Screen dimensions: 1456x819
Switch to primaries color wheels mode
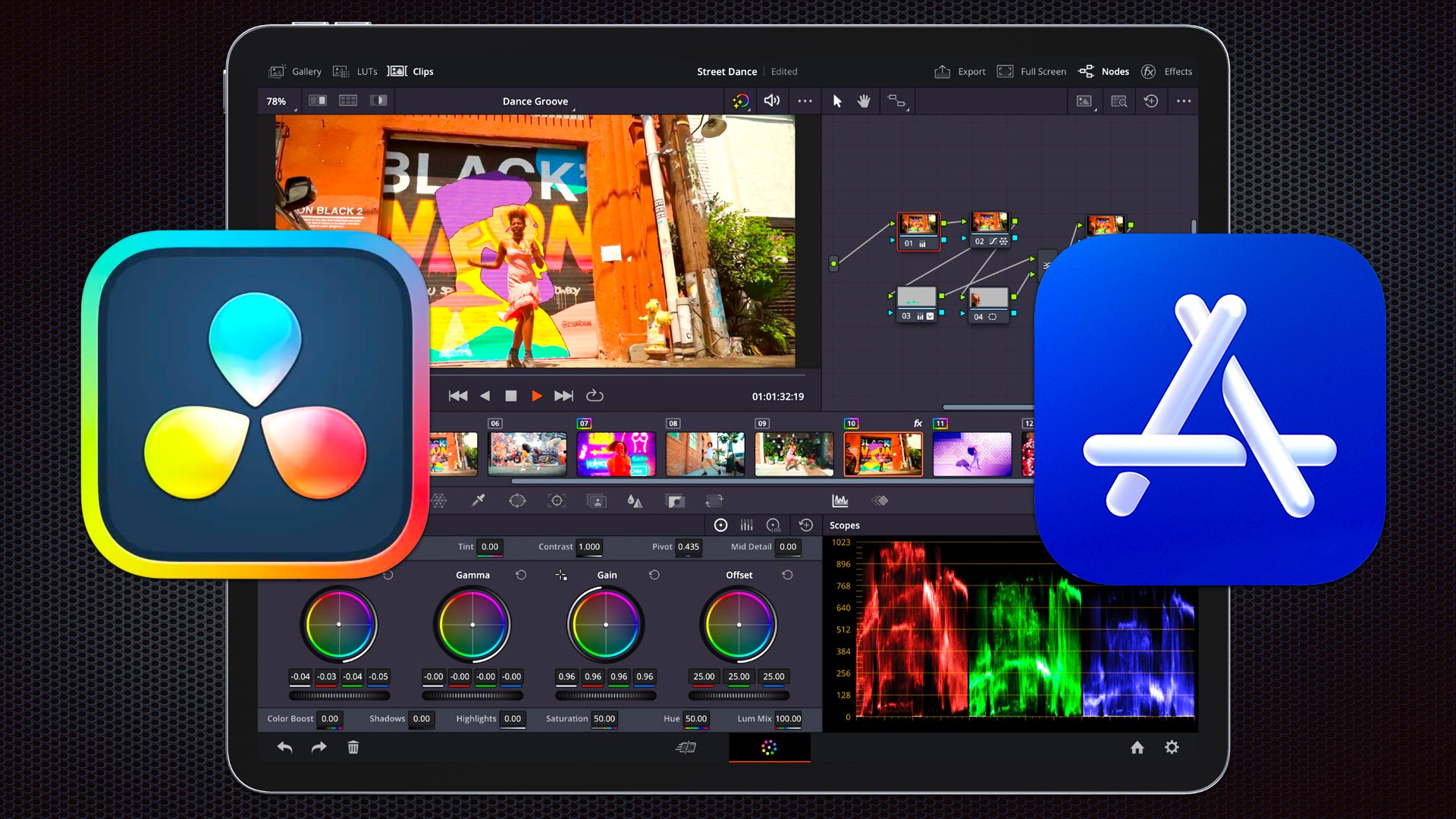(x=721, y=525)
